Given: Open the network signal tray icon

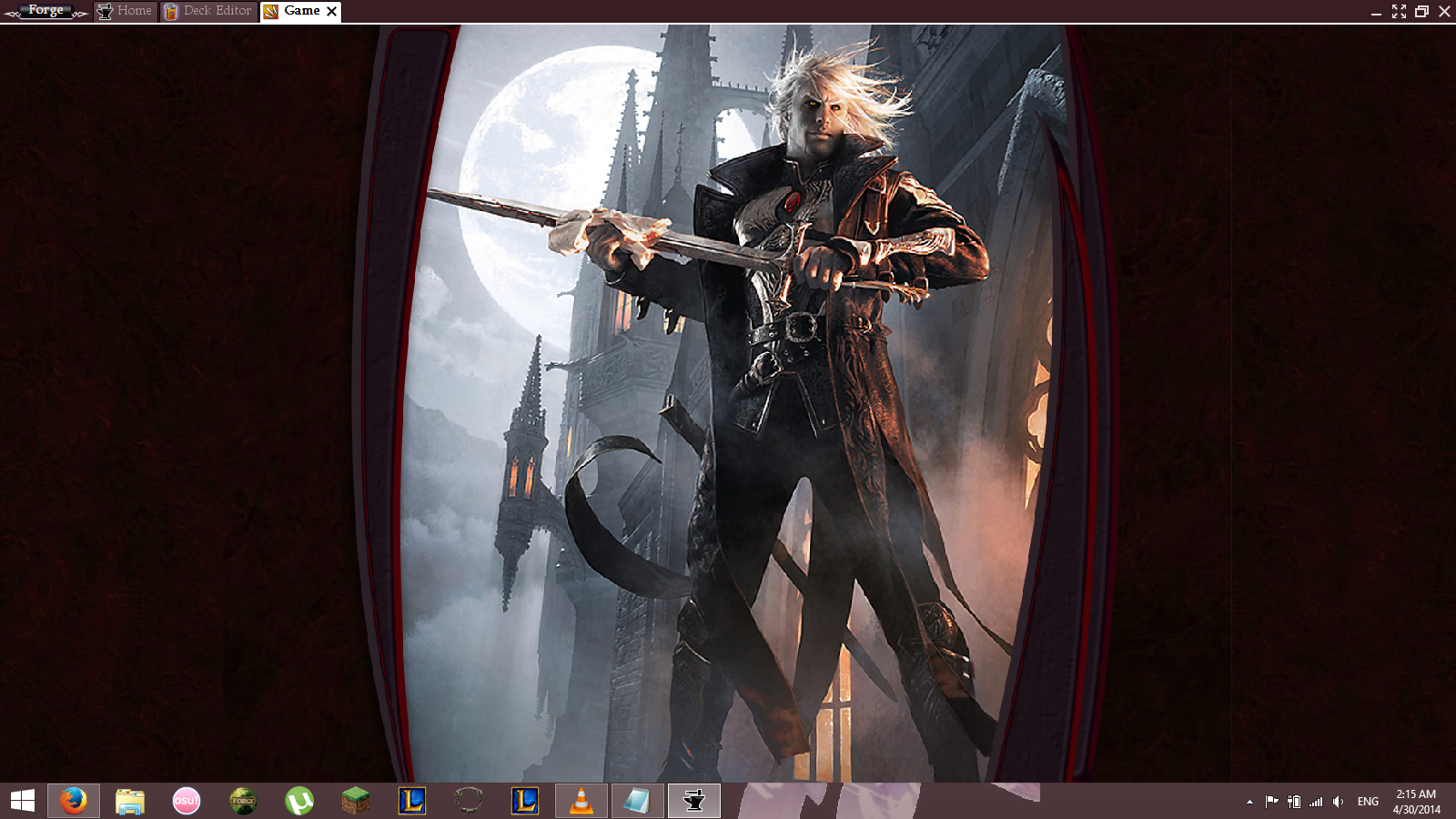Looking at the screenshot, I should (x=1316, y=802).
